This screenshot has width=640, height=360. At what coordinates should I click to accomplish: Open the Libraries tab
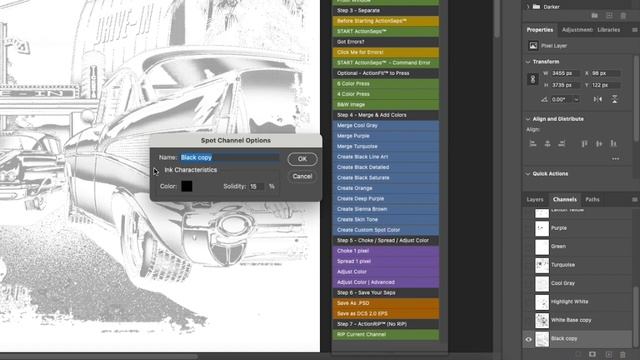(x=609, y=30)
